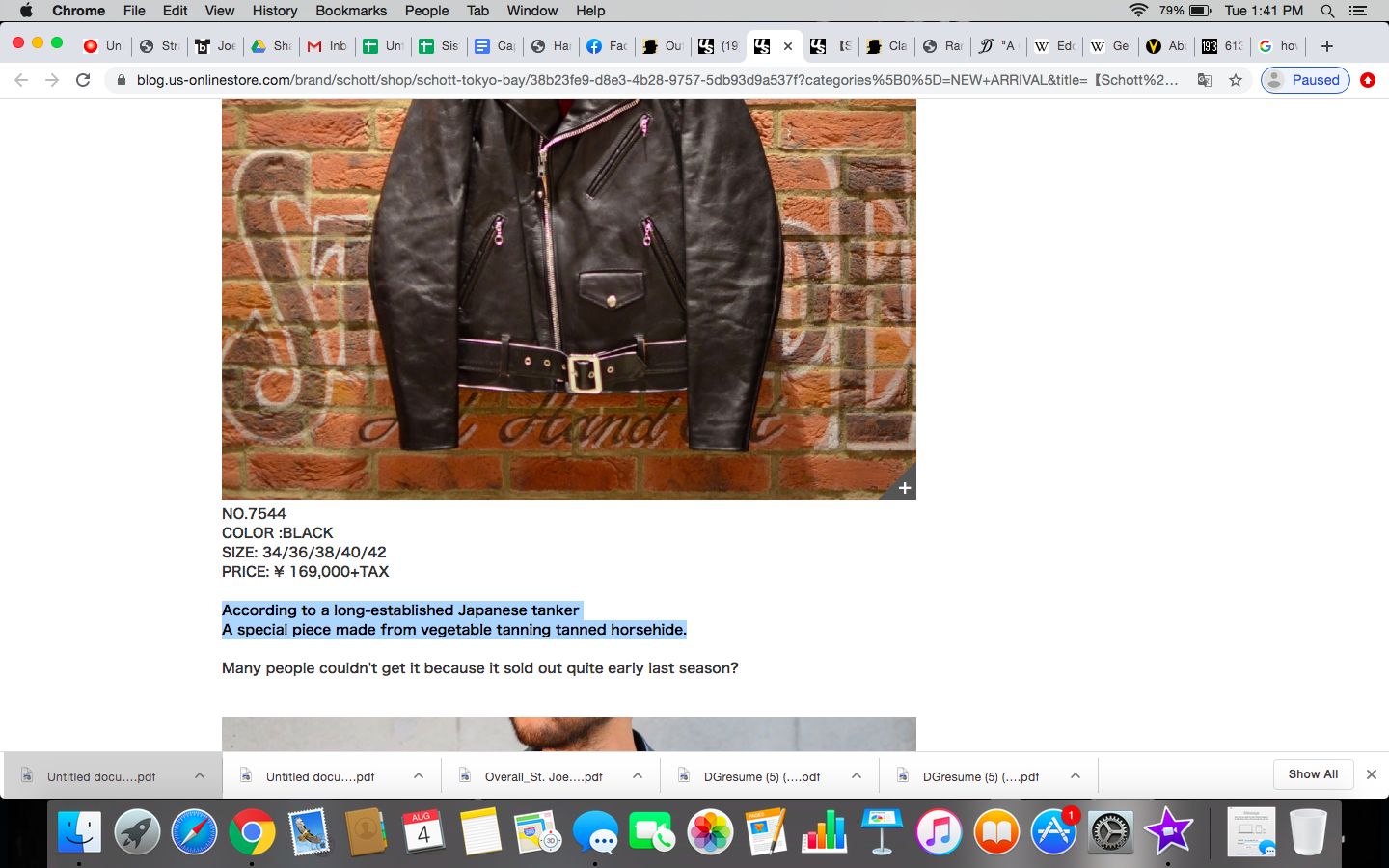Viewport: 1389px width, 868px height.
Task: Open the Wi-Fi status menu
Action: point(1139,11)
